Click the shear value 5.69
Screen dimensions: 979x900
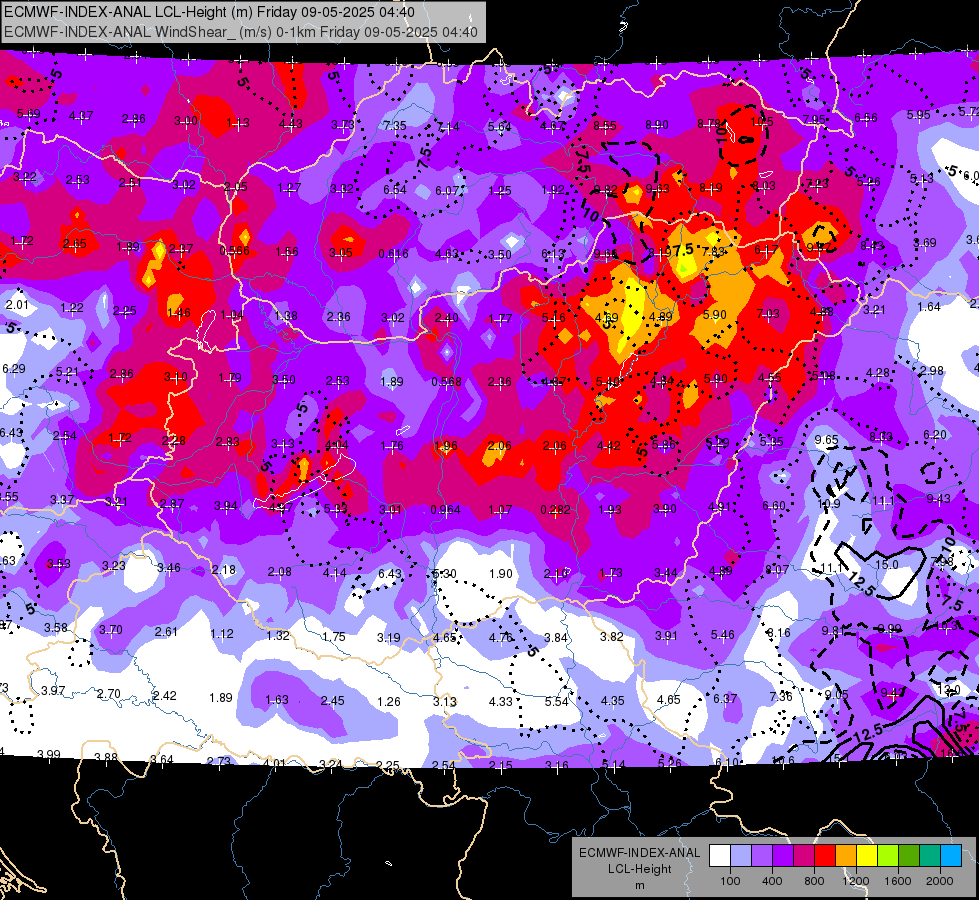pyautogui.click(x=29, y=114)
